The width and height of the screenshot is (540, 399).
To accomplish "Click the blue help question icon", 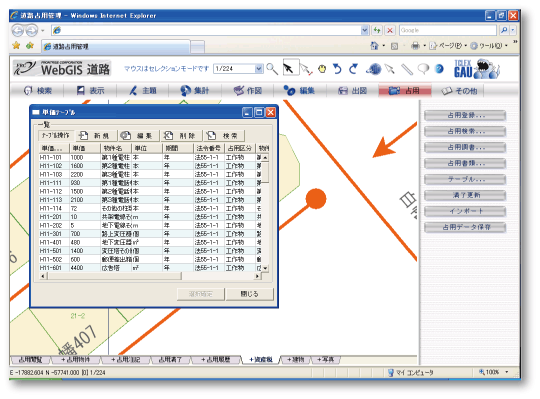I will [439, 69].
